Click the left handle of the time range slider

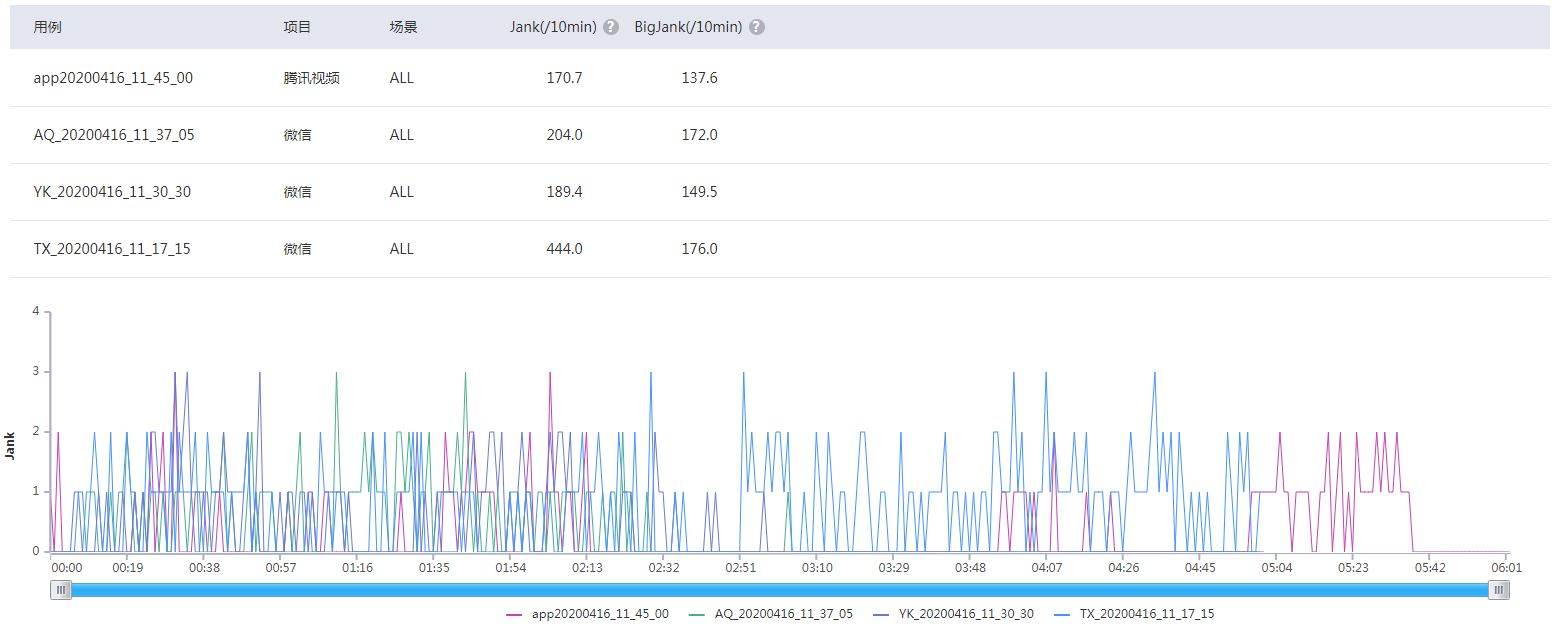click(62, 590)
